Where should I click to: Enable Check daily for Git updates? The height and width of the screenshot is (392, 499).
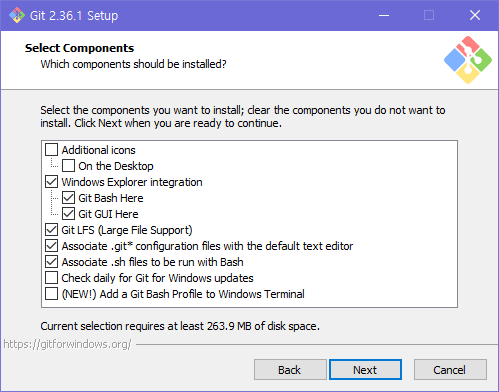51,278
